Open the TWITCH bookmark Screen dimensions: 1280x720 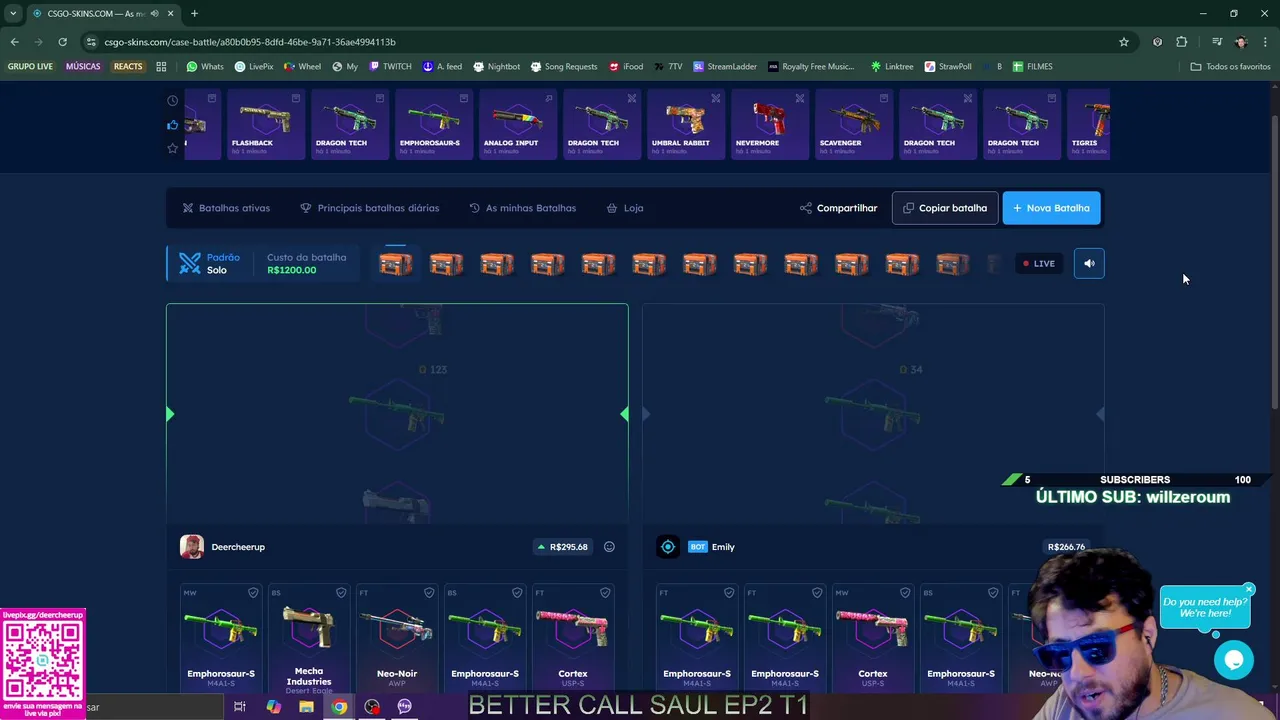(x=389, y=67)
